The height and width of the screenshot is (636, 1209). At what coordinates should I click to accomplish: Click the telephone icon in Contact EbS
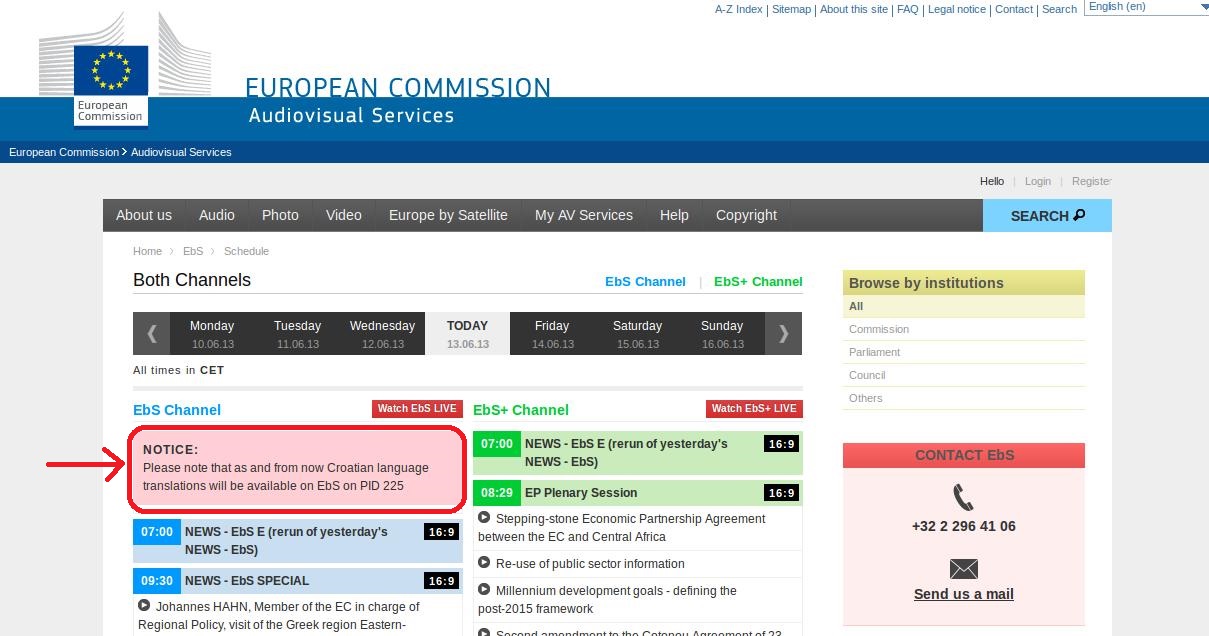tap(963, 497)
